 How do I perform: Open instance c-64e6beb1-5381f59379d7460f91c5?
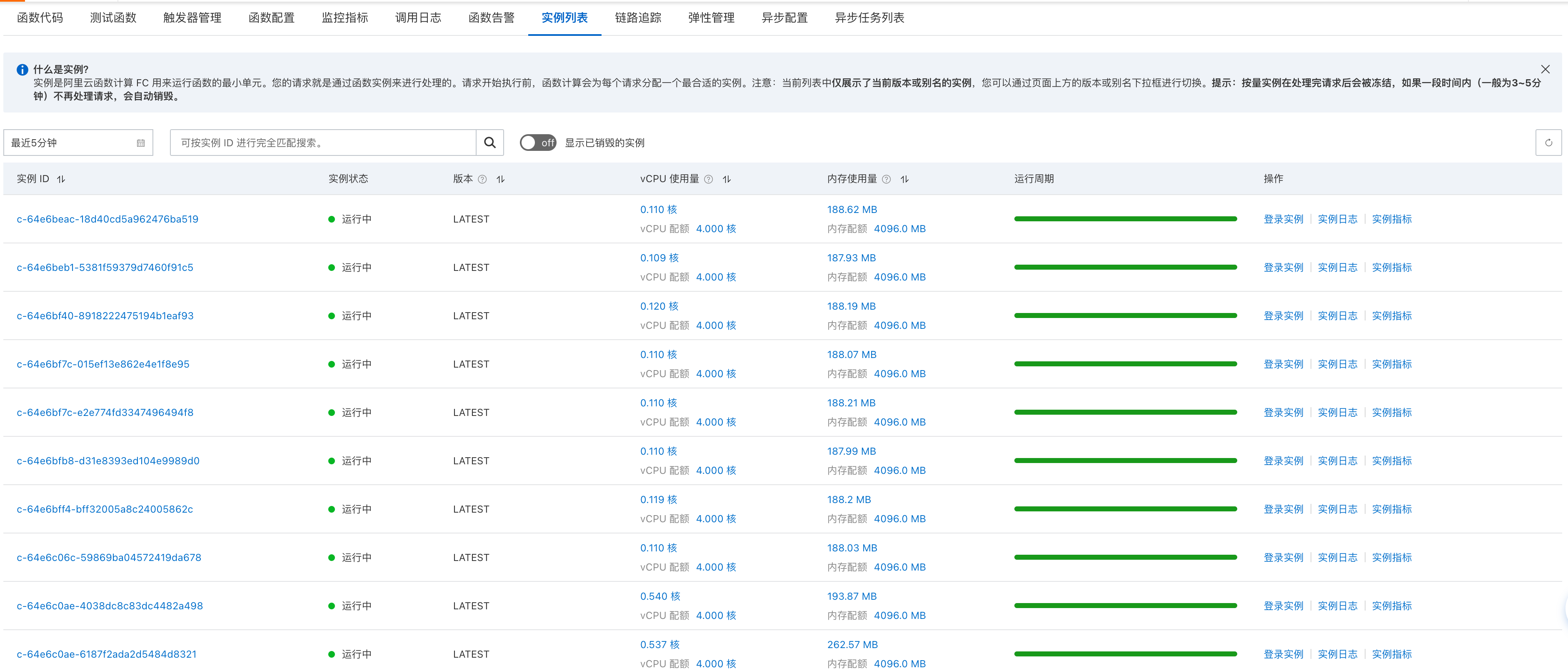(x=105, y=267)
